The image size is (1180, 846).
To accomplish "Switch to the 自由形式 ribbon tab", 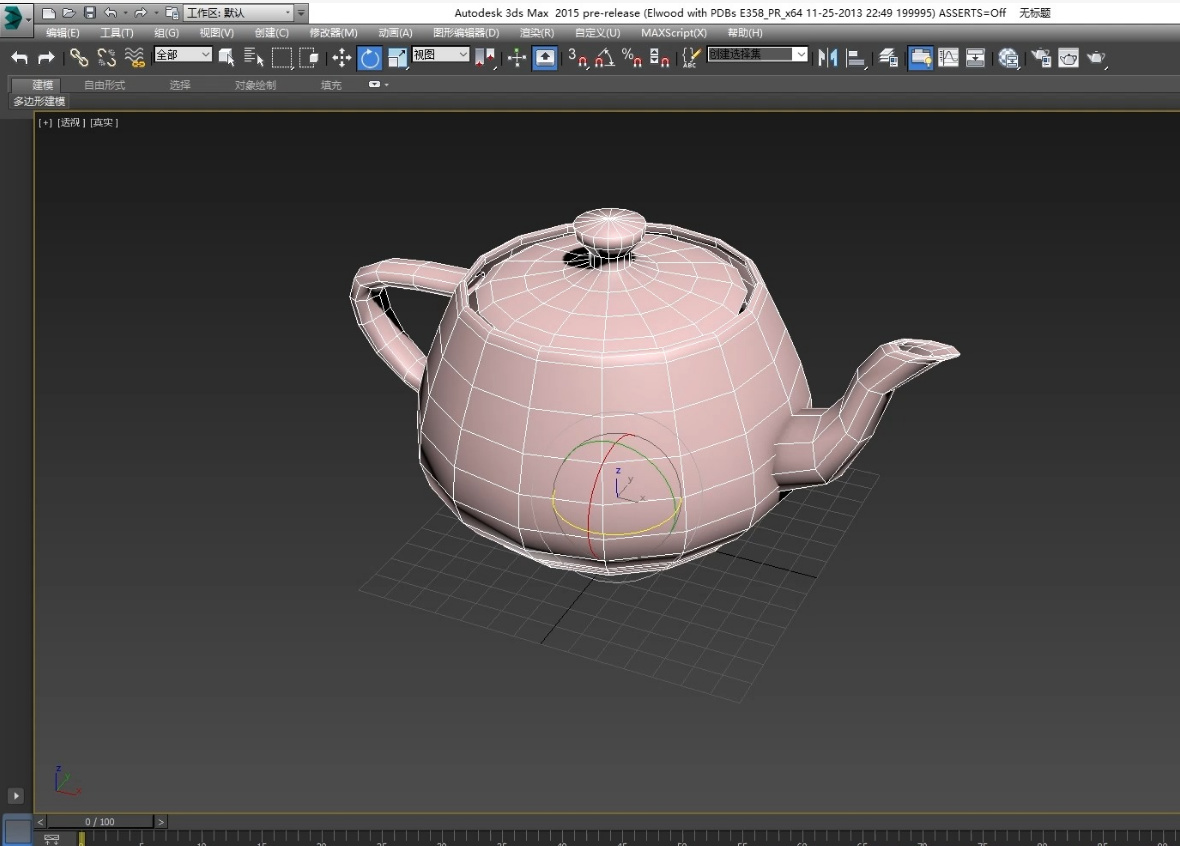I will (105, 85).
